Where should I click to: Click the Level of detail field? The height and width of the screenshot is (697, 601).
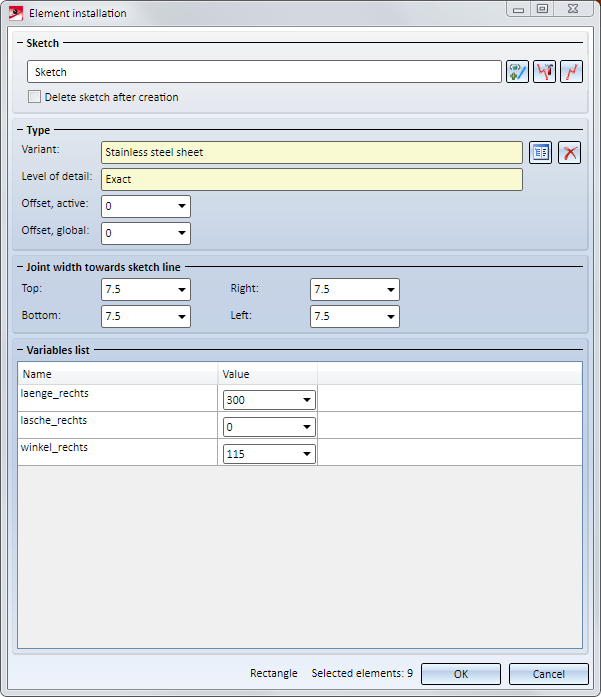311,179
